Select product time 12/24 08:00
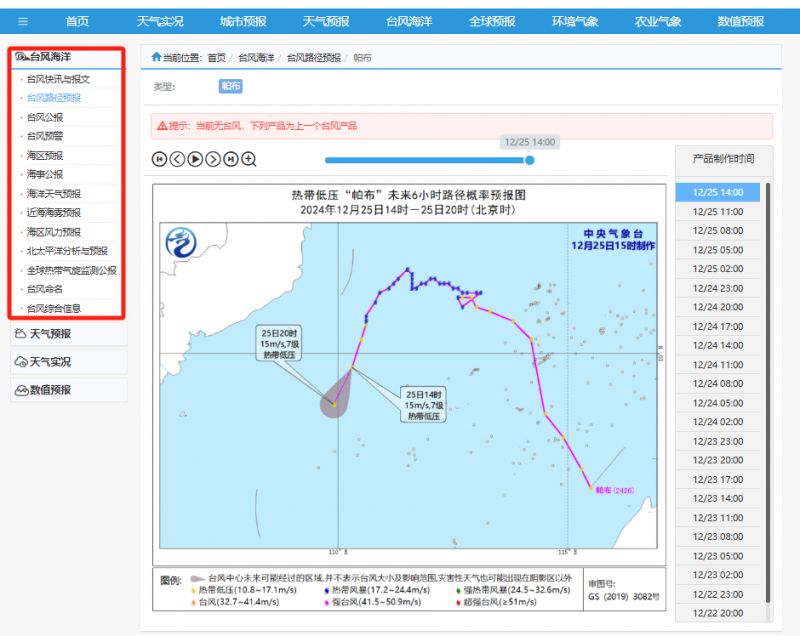The image size is (800, 636). [x=718, y=384]
